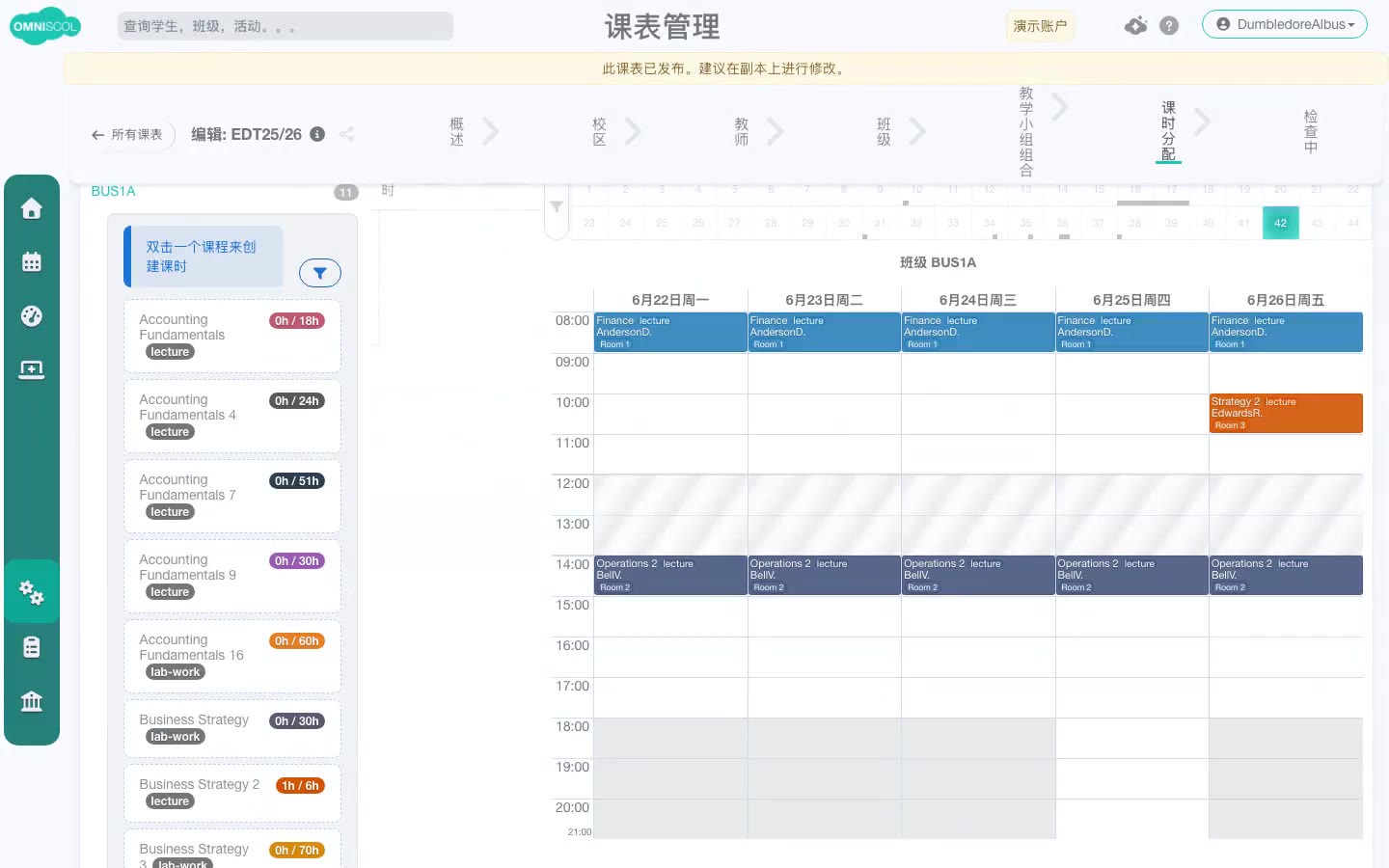Switch to the 教师 step tab
Viewport: 1389px width, 868px height.
tap(742, 131)
